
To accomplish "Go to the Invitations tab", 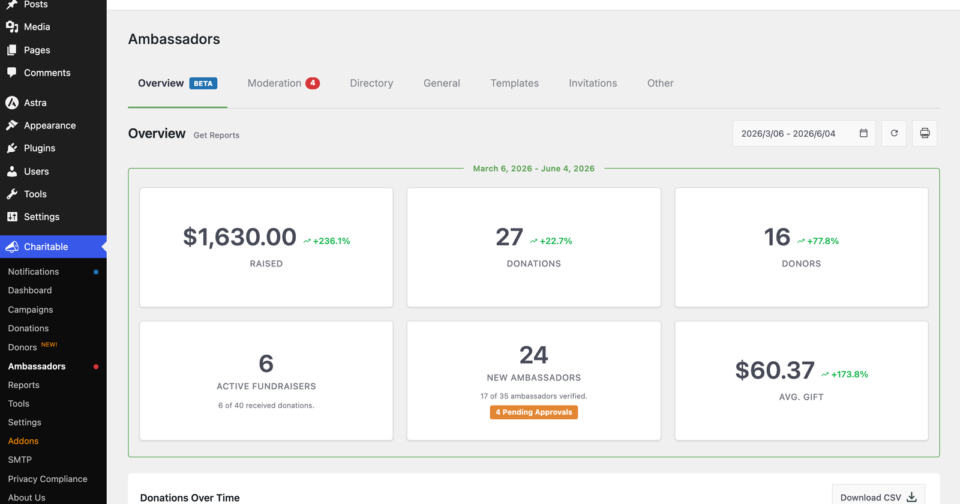I will (x=593, y=83).
